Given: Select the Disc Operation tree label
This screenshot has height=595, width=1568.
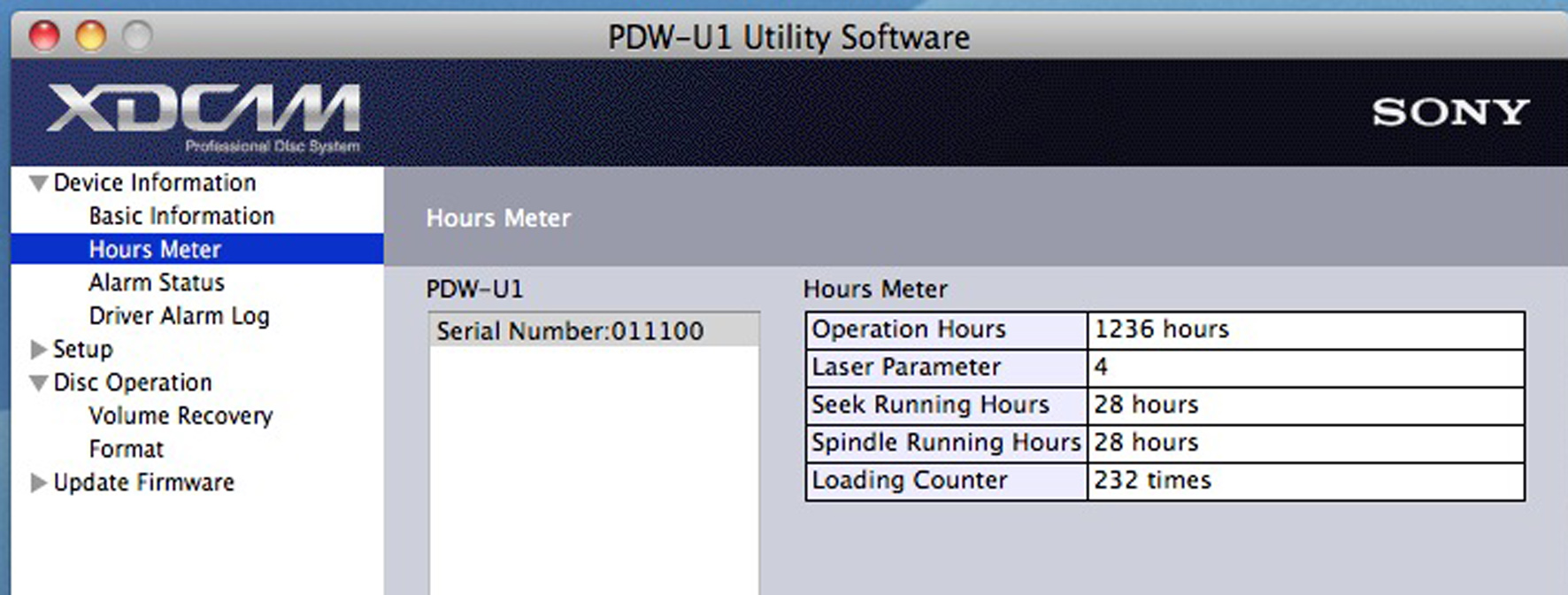Looking at the screenshot, I should [133, 382].
